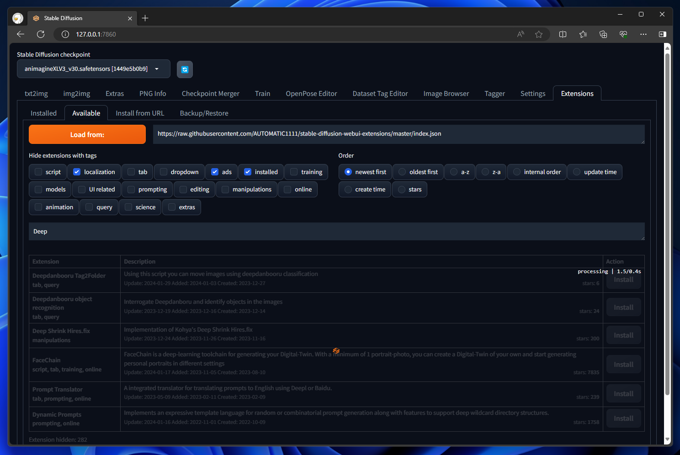Switch to the Installed sub-tab
Screen dimensions: 680x455
pos(43,113)
